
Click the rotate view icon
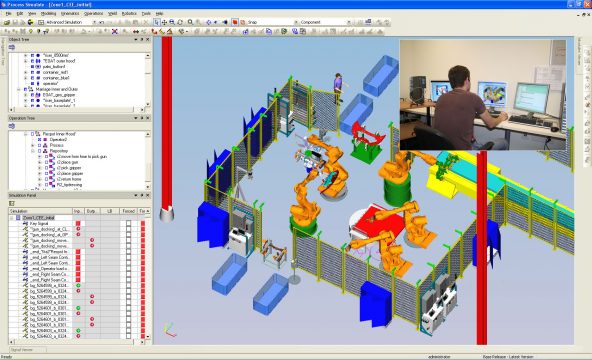click(180, 22)
